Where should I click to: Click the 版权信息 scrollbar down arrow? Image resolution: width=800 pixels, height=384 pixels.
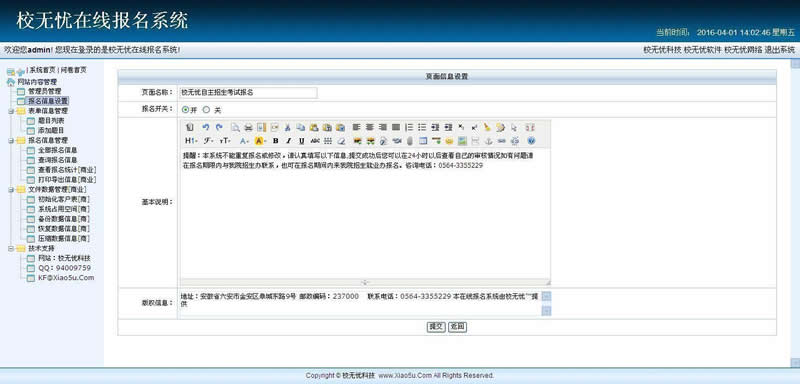click(546, 311)
